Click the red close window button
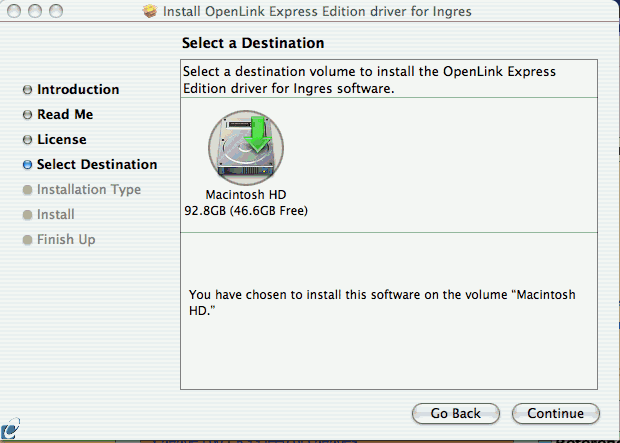The image size is (620, 443). coord(14,11)
